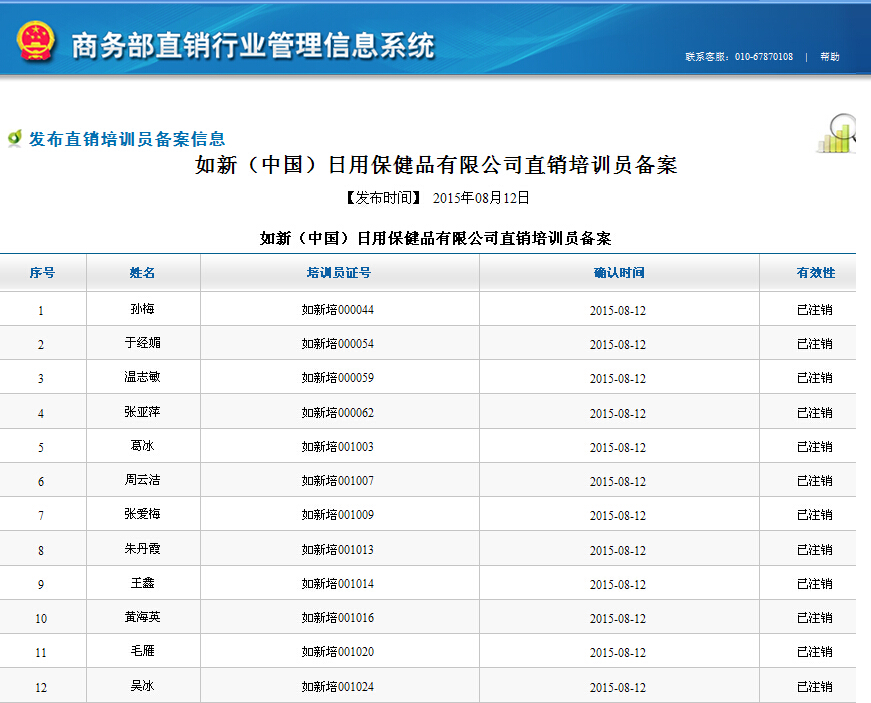871x703 pixels.
Task: Select the 发布直销培训员备案信息 section heading
Action: click(x=127, y=139)
